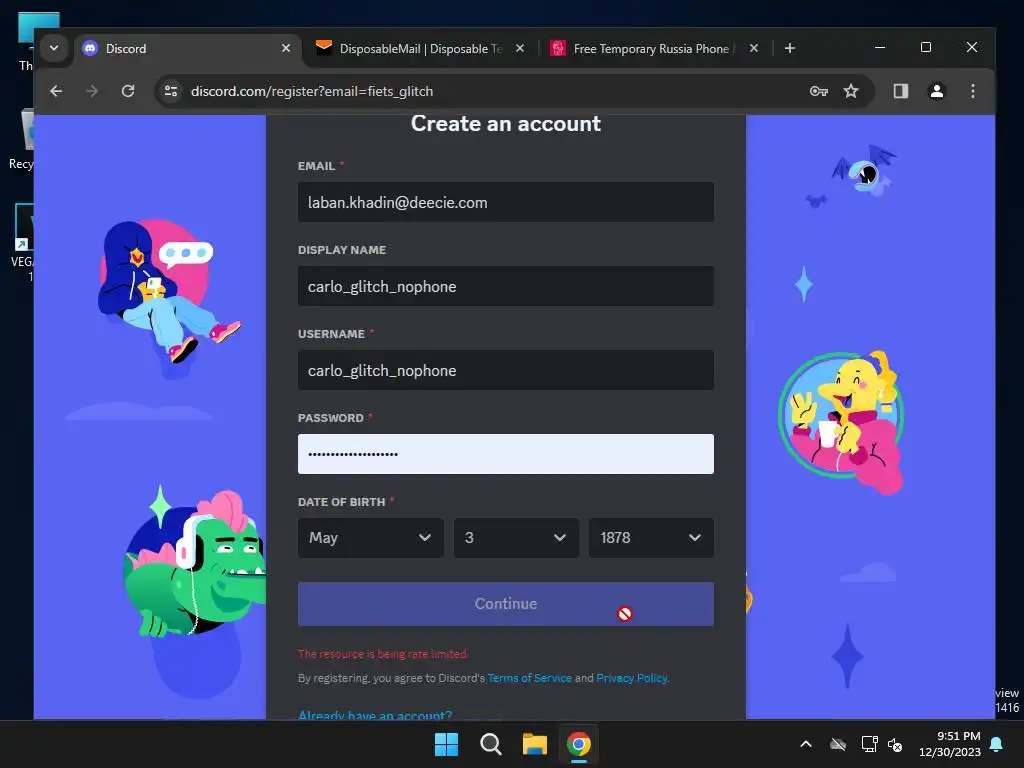Click the Chrome taskbar icon
The height and width of the screenshot is (768, 1024).
pos(579,744)
